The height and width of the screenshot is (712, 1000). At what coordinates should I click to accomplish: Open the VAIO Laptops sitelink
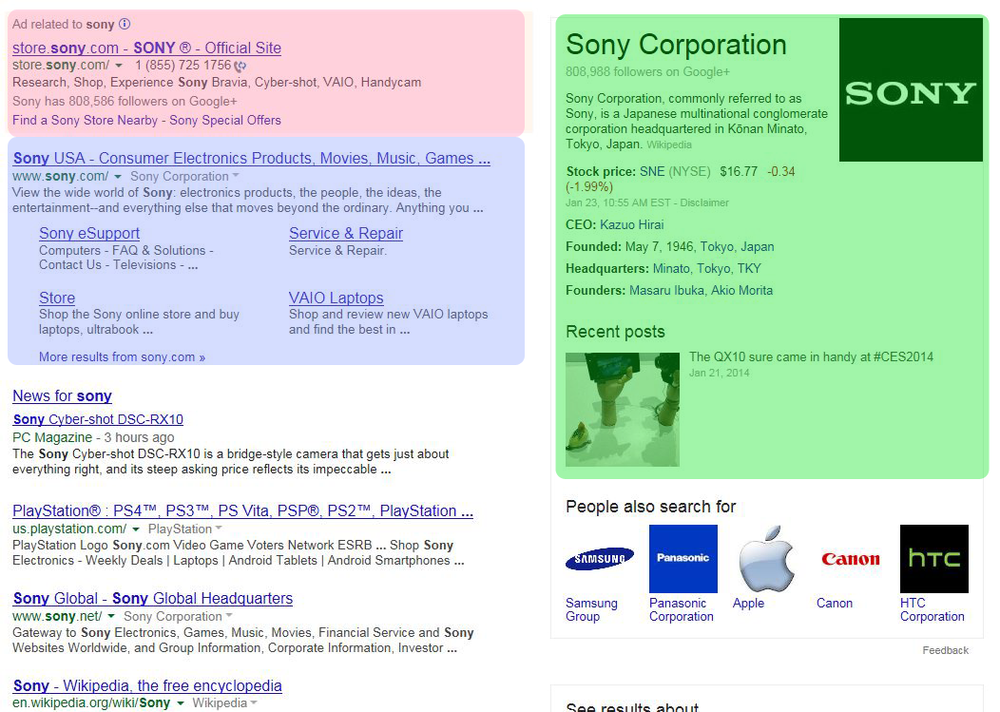336,298
